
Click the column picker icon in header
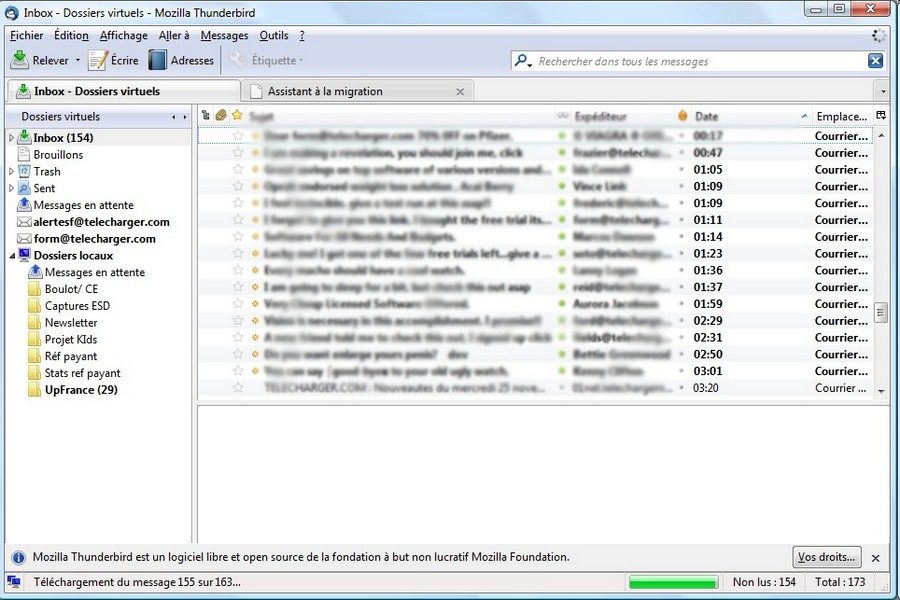coord(881,116)
